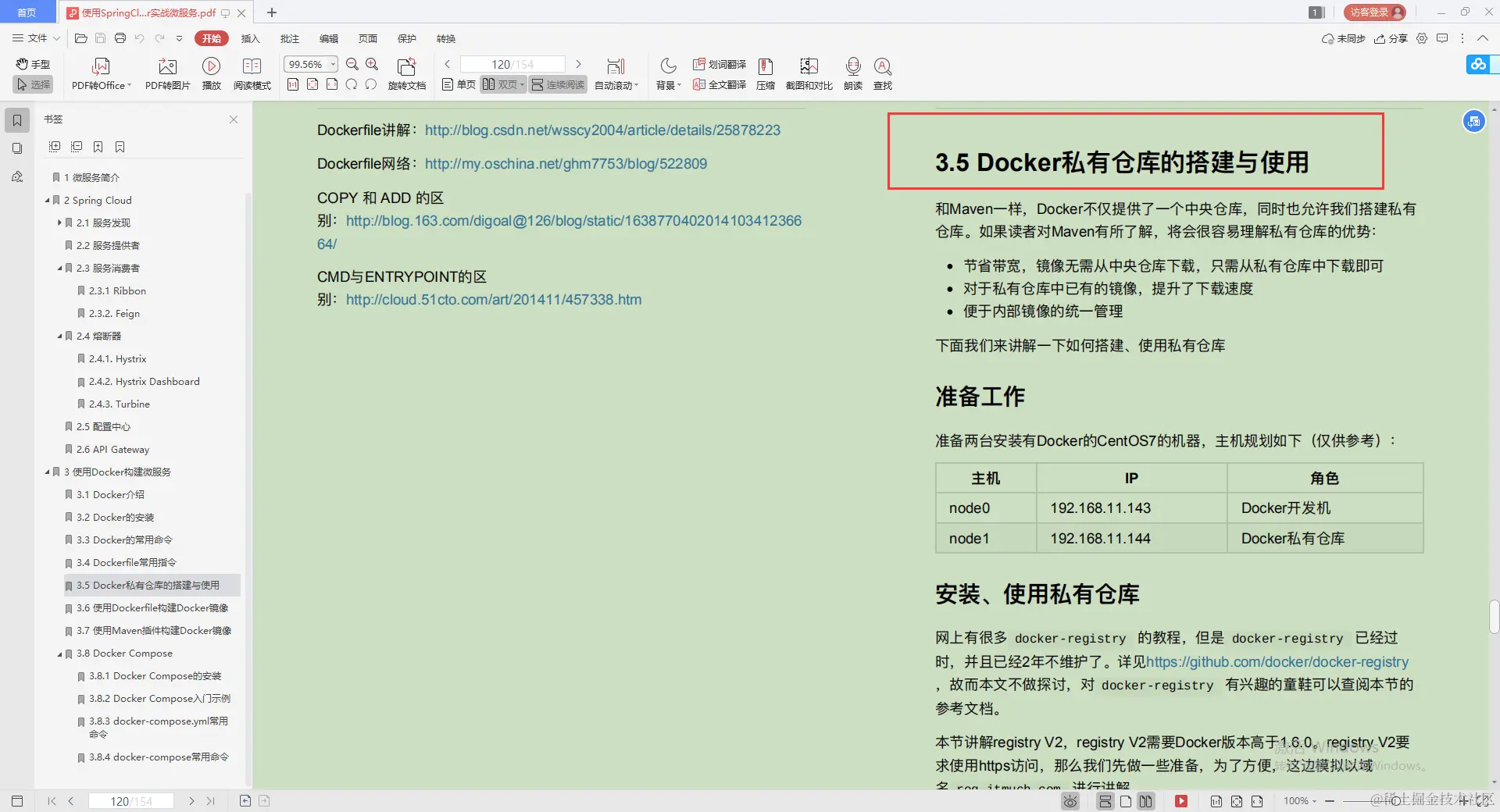
Task: Open the 压缩 compress tool
Action: (766, 74)
